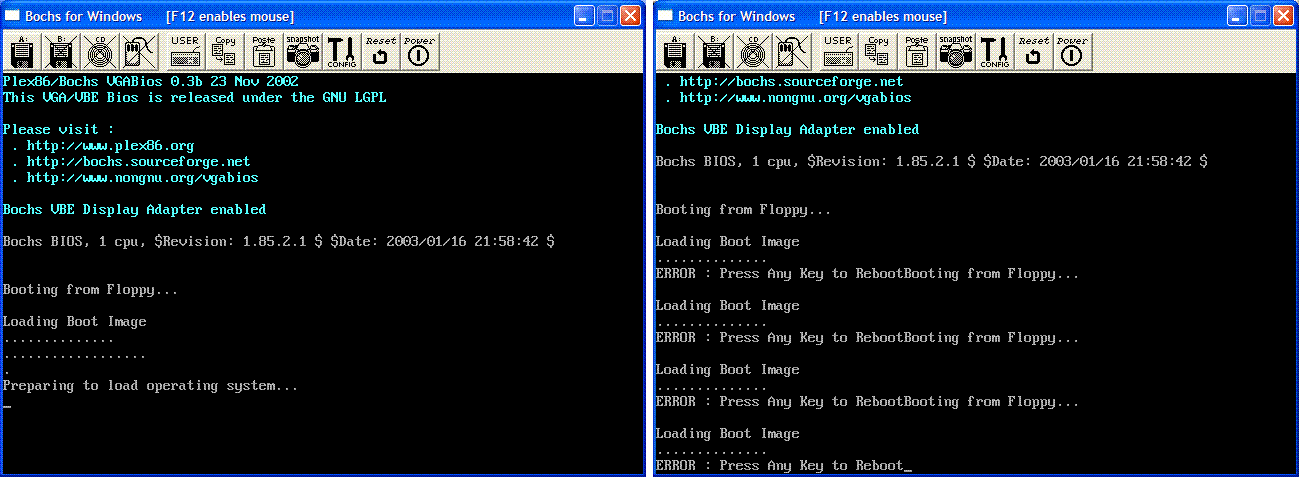This screenshot has height=481, width=1302.
Task: Click left window title bar text 'Bochs for Windows'
Action: pyautogui.click(x=84, y=16)
